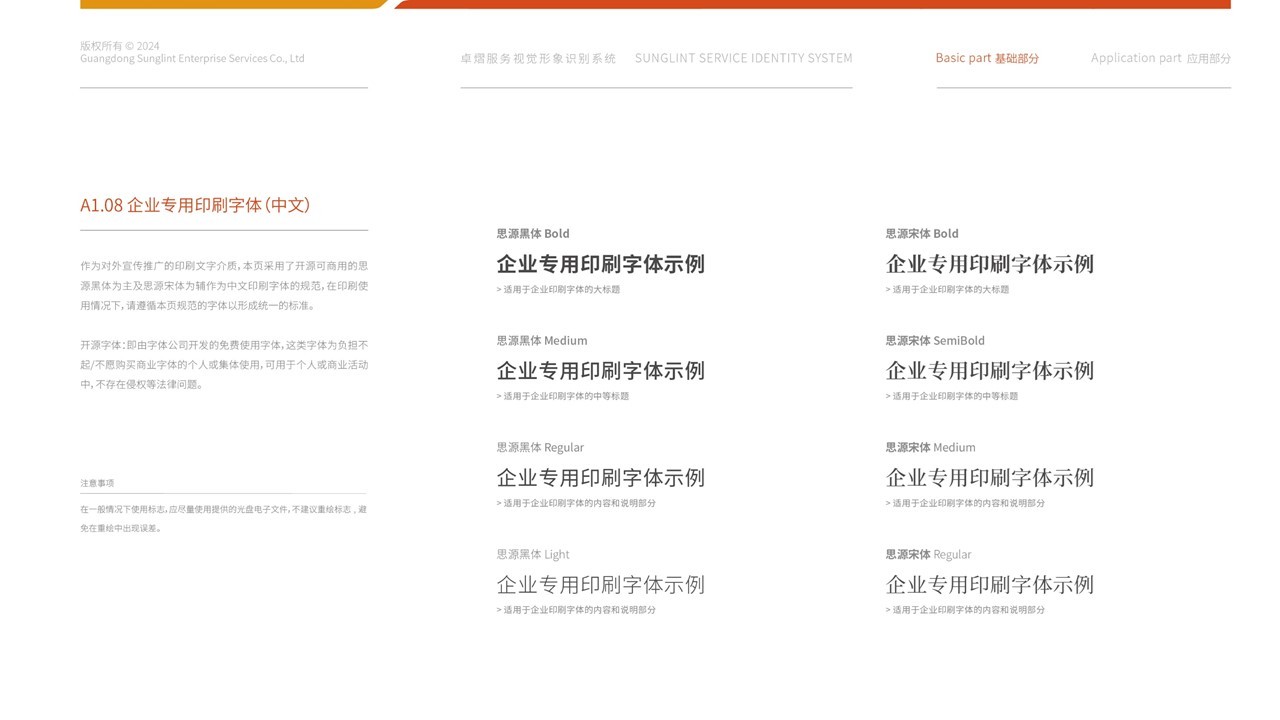Click the Guangdong Sunglint copyright line
Screen dimensions: 1280x720
(192, 58)
